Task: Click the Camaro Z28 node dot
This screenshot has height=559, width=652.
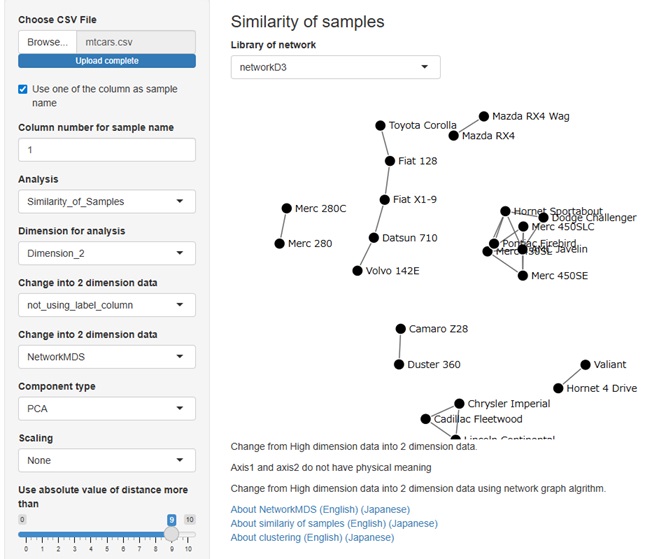Action: (401, 328)
